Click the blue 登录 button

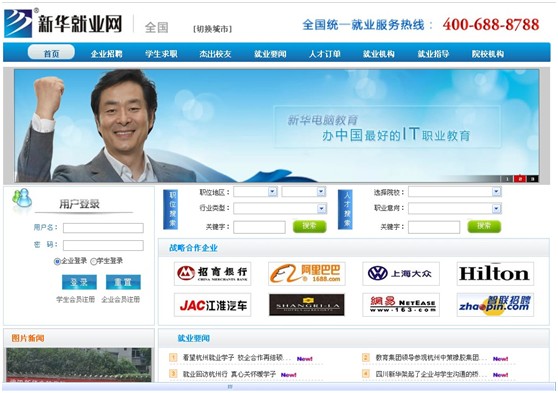point(79,282)
